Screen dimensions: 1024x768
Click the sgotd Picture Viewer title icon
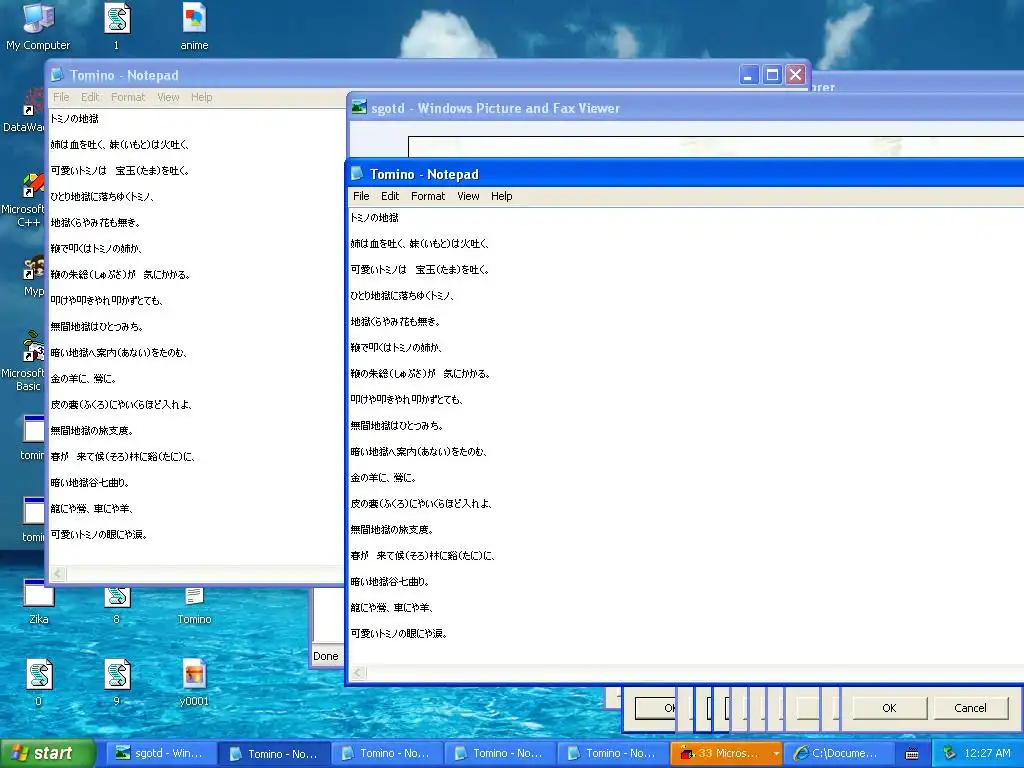coord(359,108)
